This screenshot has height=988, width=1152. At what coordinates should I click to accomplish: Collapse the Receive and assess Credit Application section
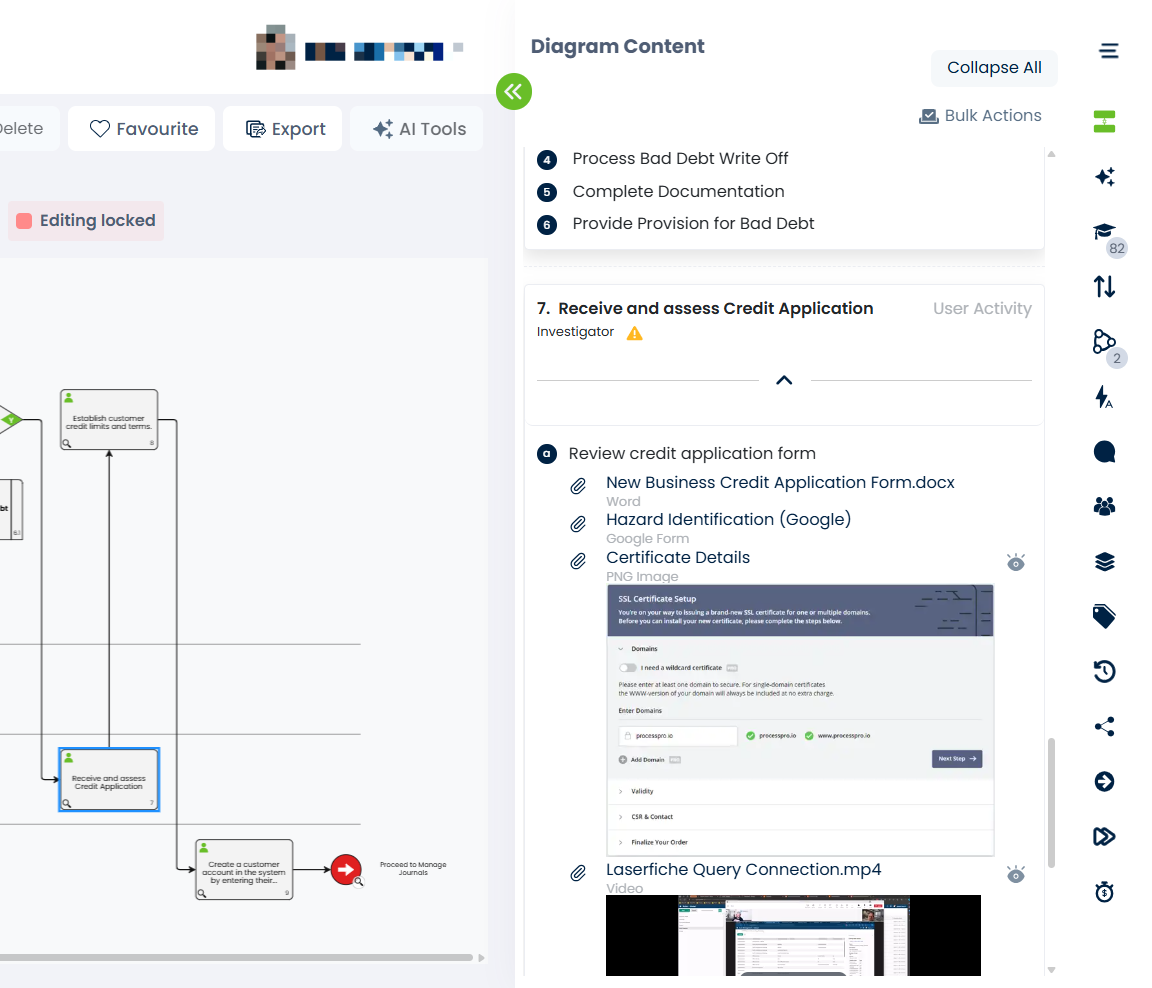click(784, 380)
